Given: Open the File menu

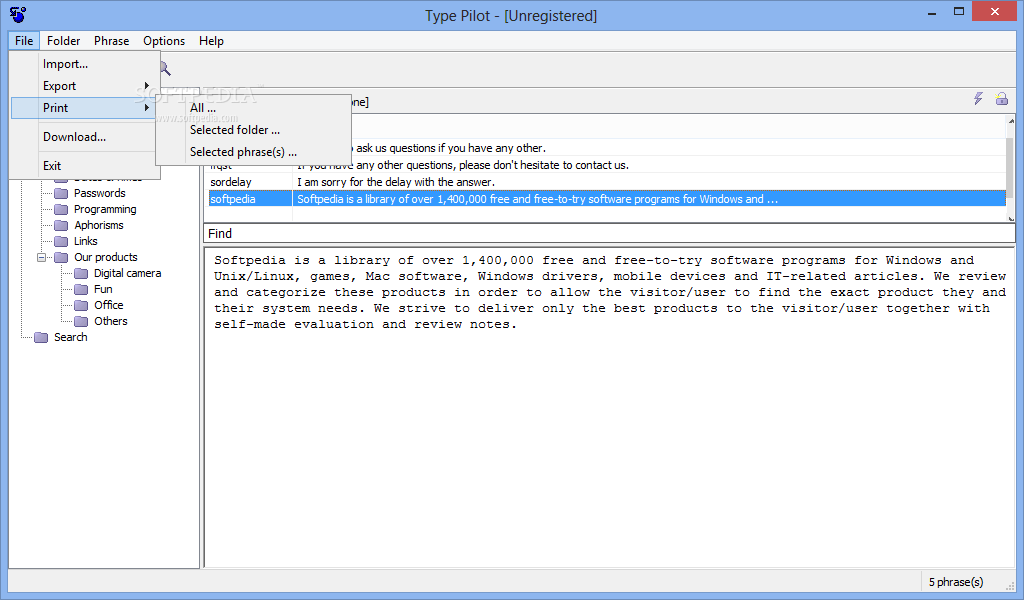Looking at the screenshot, I should pos(24,40).
